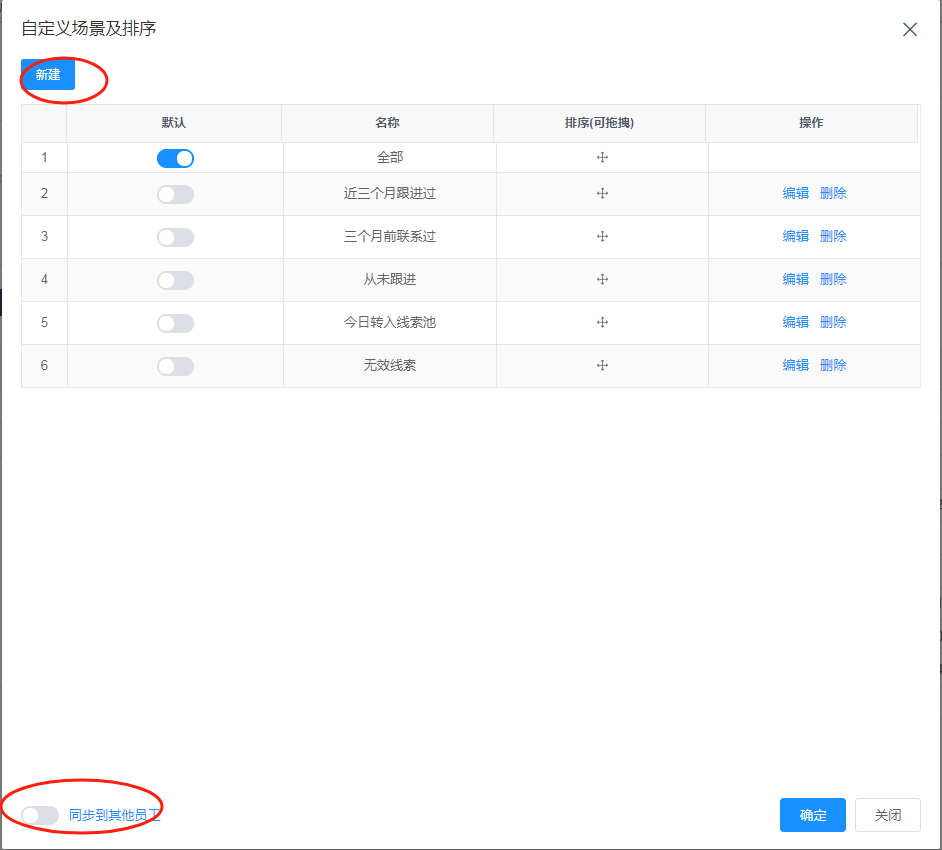
Task: Edit the 近三个月跟进过 scene
Action: coord(795,194)
